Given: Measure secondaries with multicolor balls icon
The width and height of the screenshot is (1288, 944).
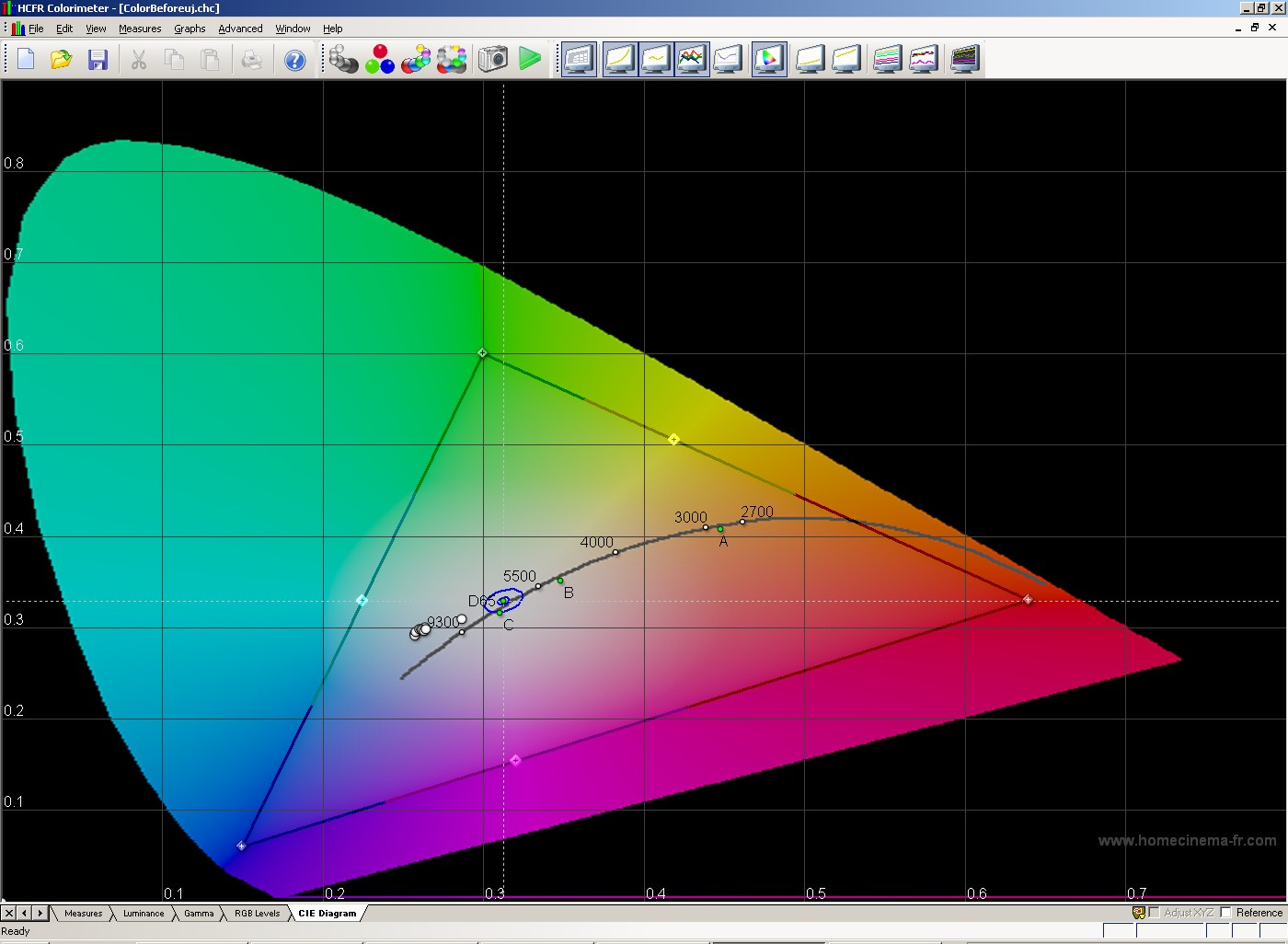Looking at the screenshot, I should tap(416, 60).
